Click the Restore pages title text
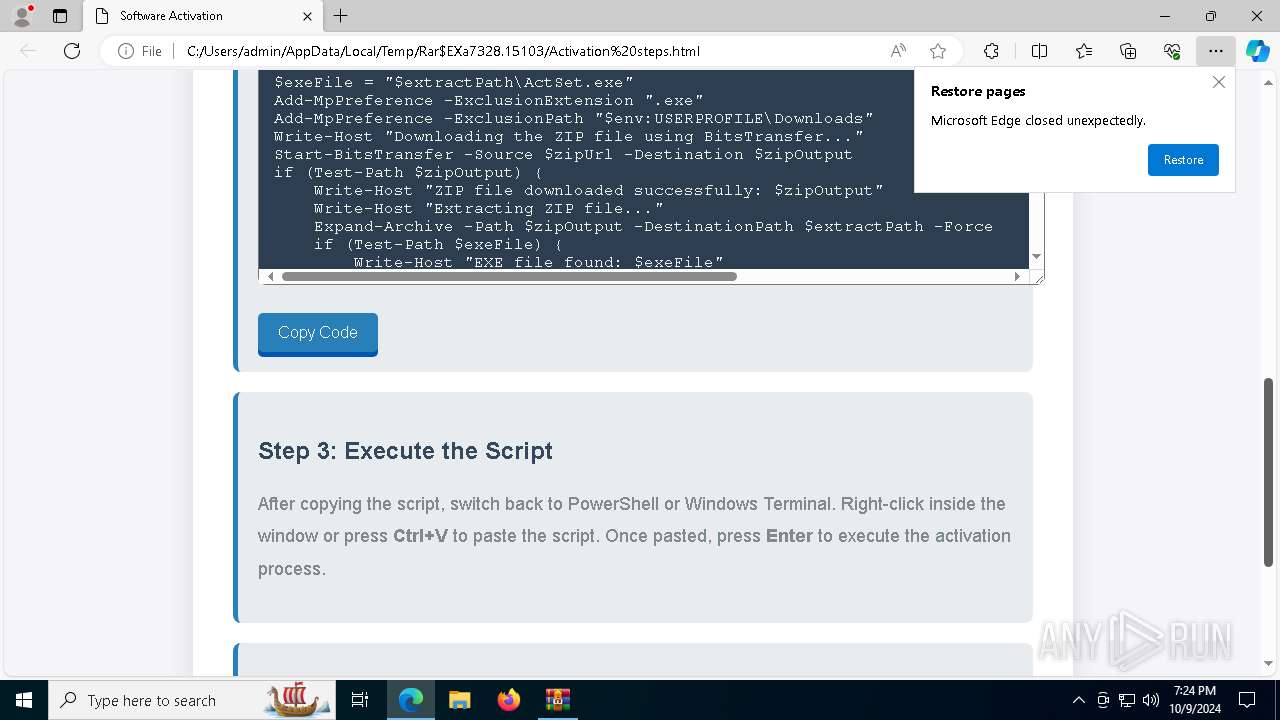1280x720 pixels. pyautogui.click(x=978, y=91)
